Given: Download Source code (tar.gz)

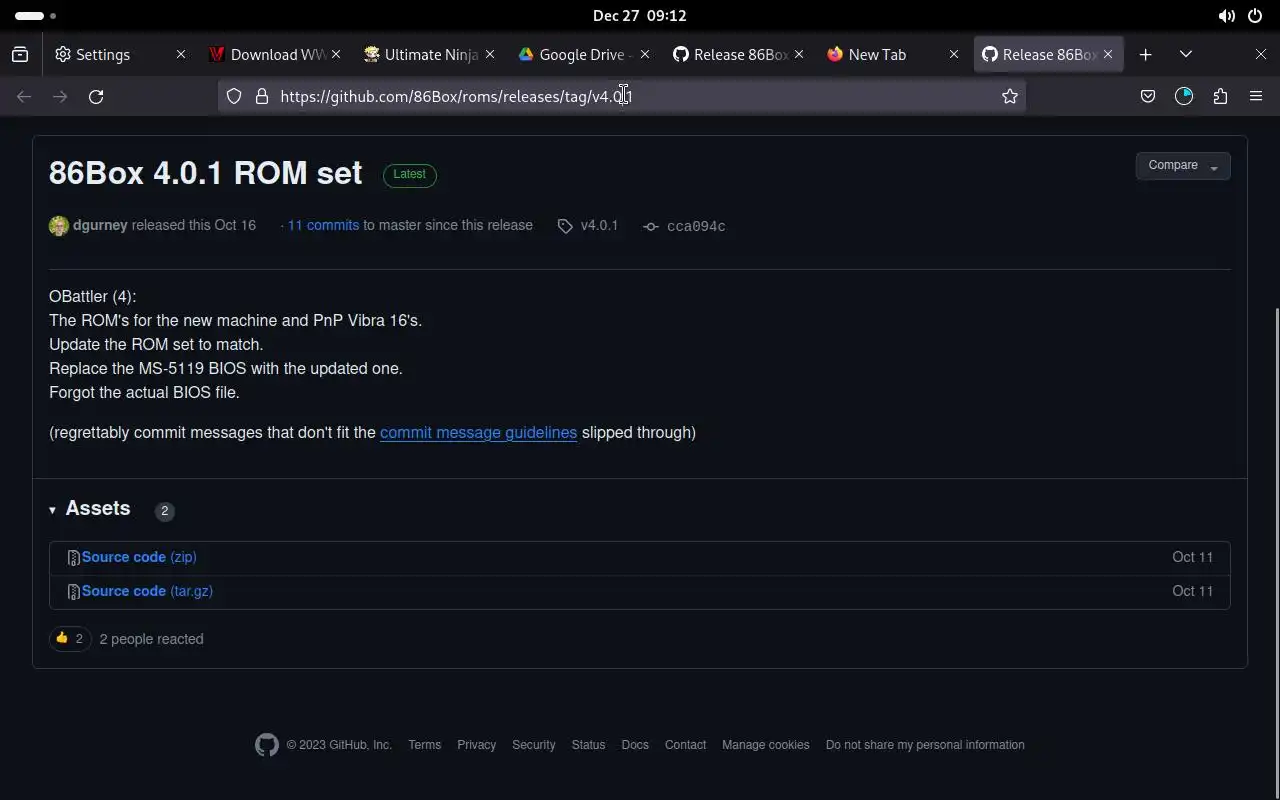Looking at the screenshot, I should pos(147,591).
